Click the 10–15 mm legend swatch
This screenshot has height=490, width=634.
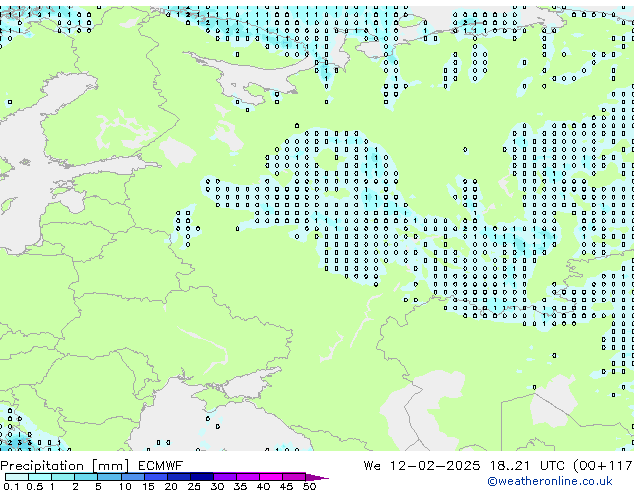click(132, 477)
